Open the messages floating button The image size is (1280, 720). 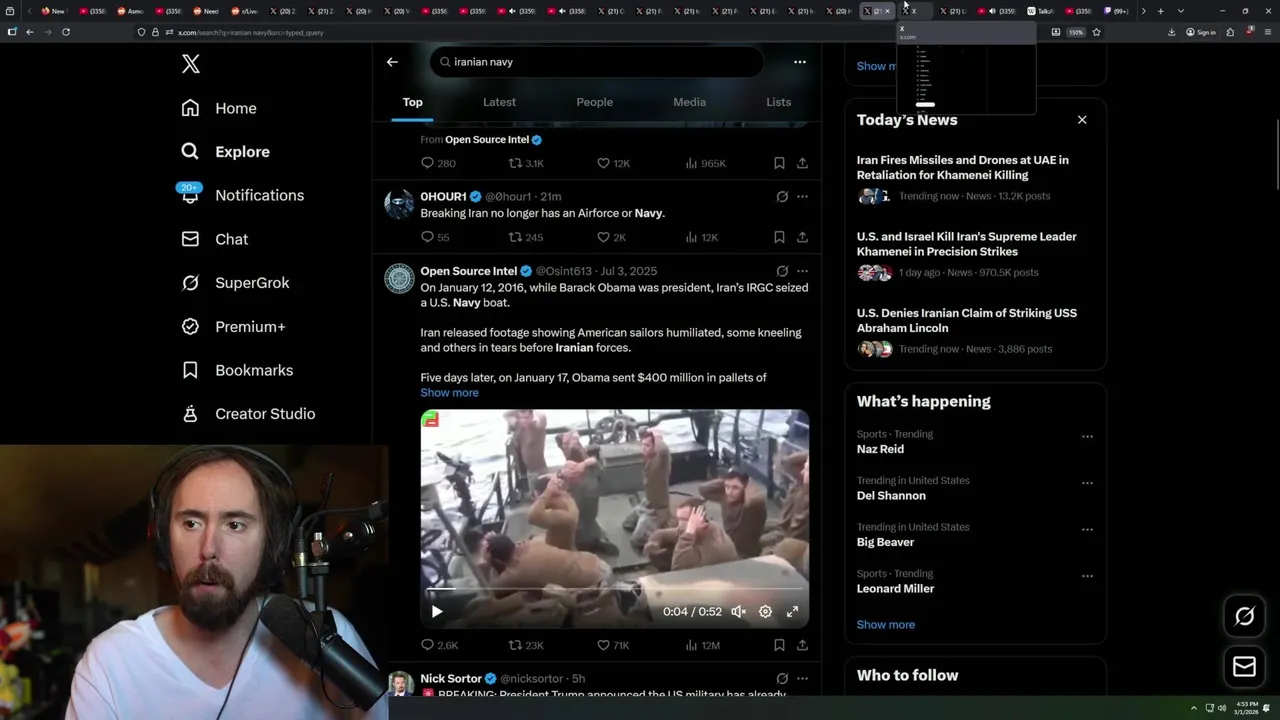coord(1244,667)
